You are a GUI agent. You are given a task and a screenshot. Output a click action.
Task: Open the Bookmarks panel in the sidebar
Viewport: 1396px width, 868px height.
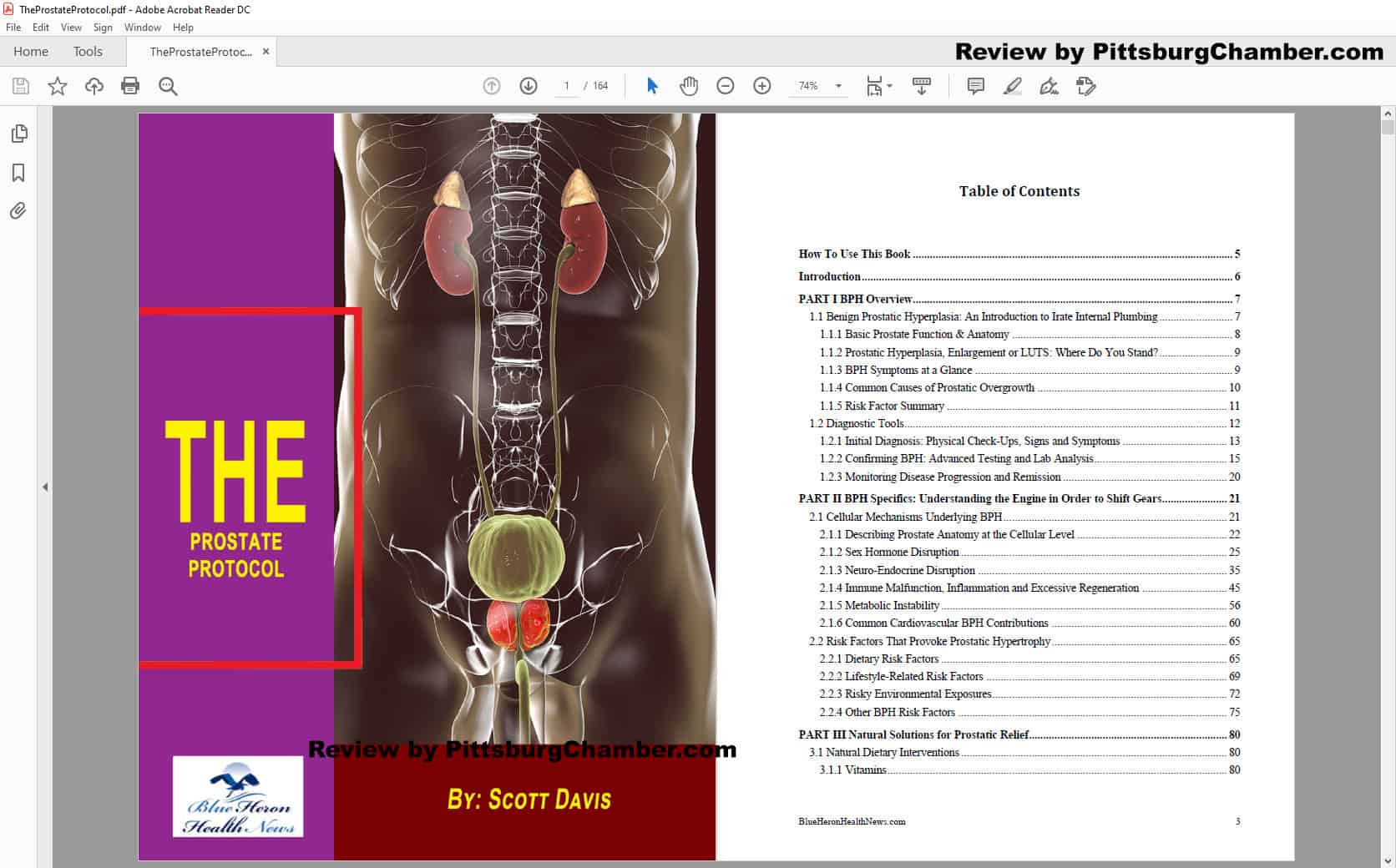(18, 173)
